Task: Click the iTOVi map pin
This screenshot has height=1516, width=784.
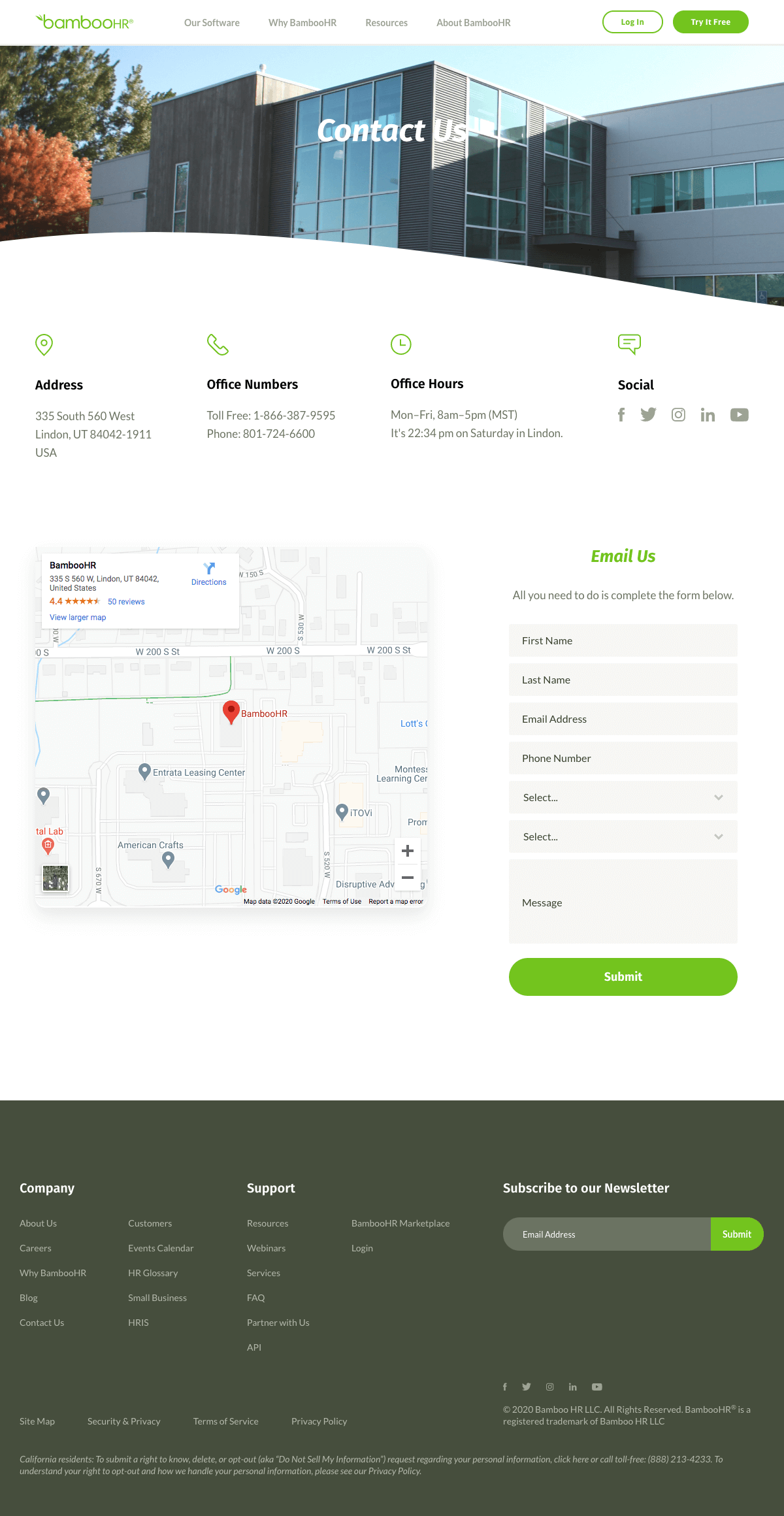Action: 342,812
